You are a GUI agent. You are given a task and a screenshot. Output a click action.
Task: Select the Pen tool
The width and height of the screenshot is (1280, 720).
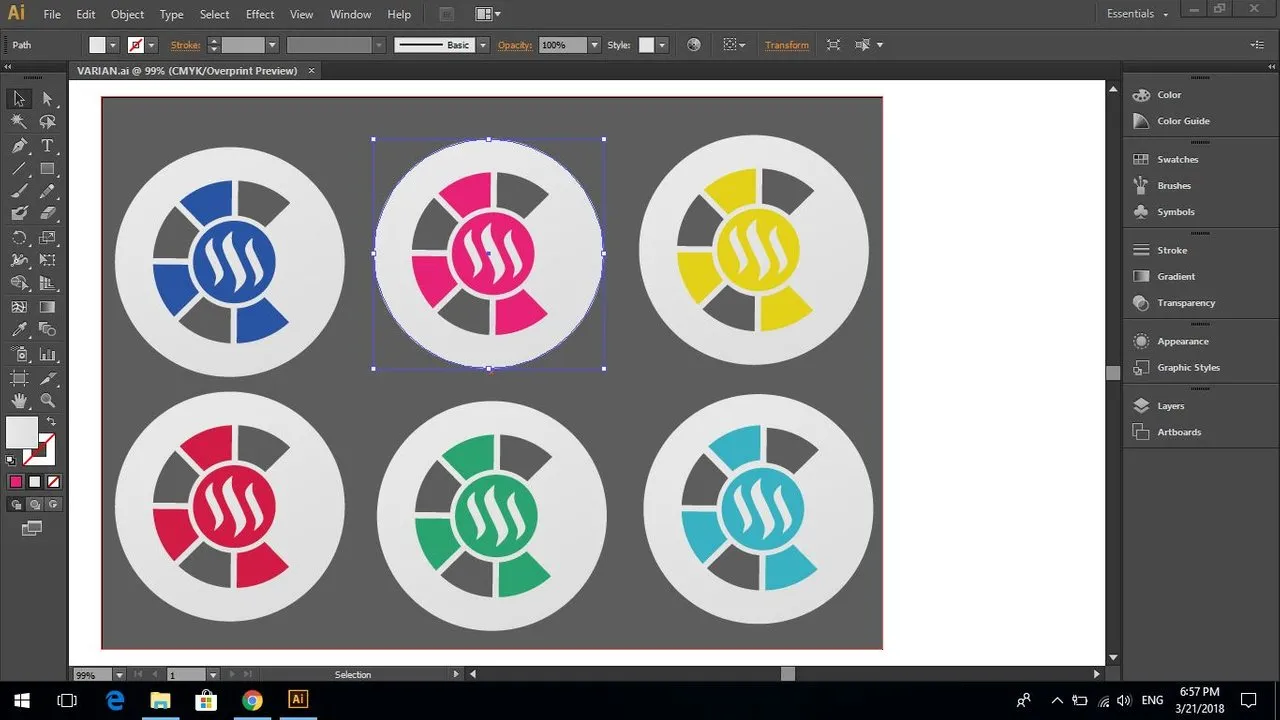19,146
